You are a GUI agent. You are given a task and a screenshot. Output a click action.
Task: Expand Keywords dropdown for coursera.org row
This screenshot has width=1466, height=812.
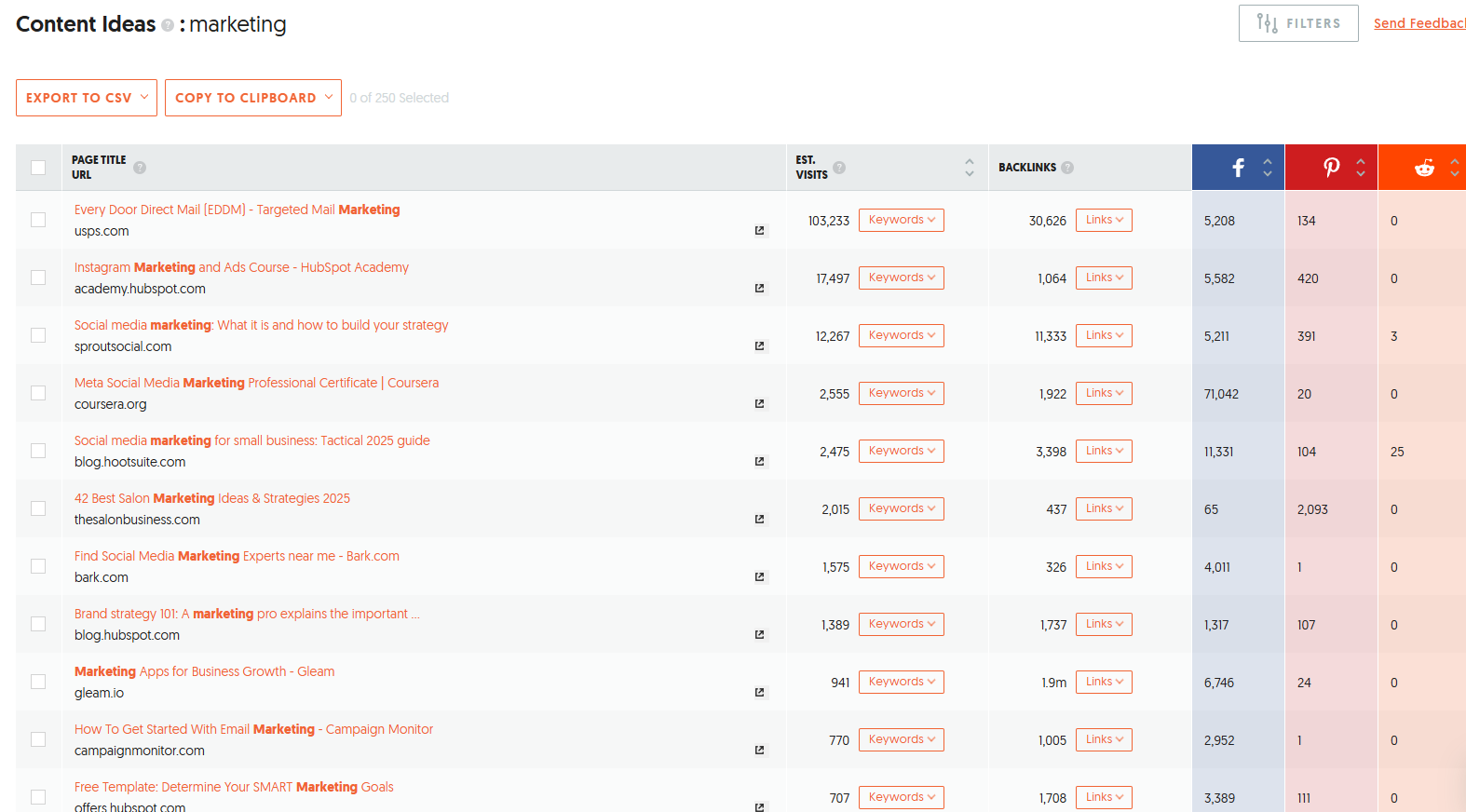pos(902,393)
